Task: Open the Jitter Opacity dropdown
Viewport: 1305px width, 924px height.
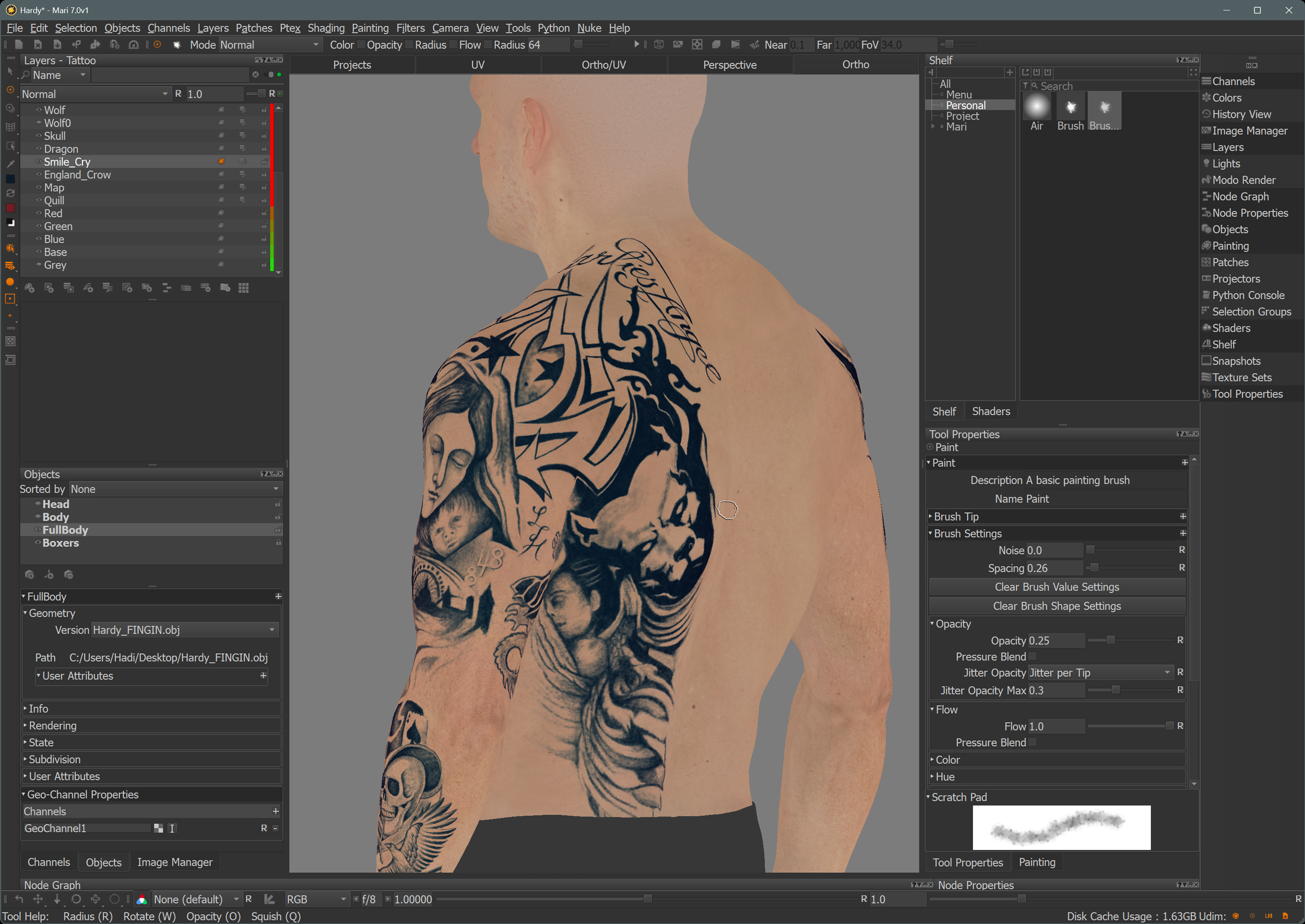Action: pos(1100,673)
